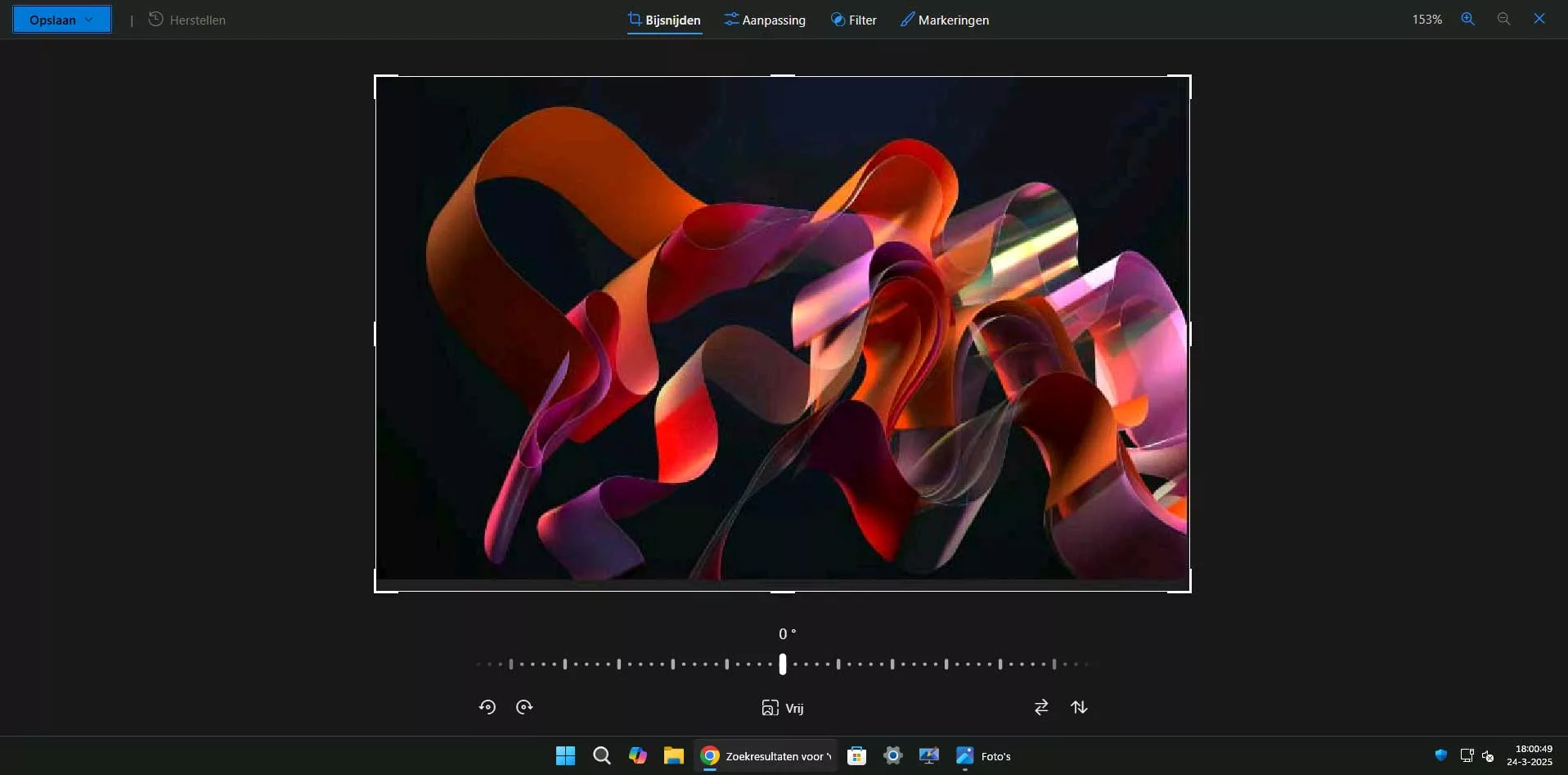Click the right edge crop handle

(1190, 334)
